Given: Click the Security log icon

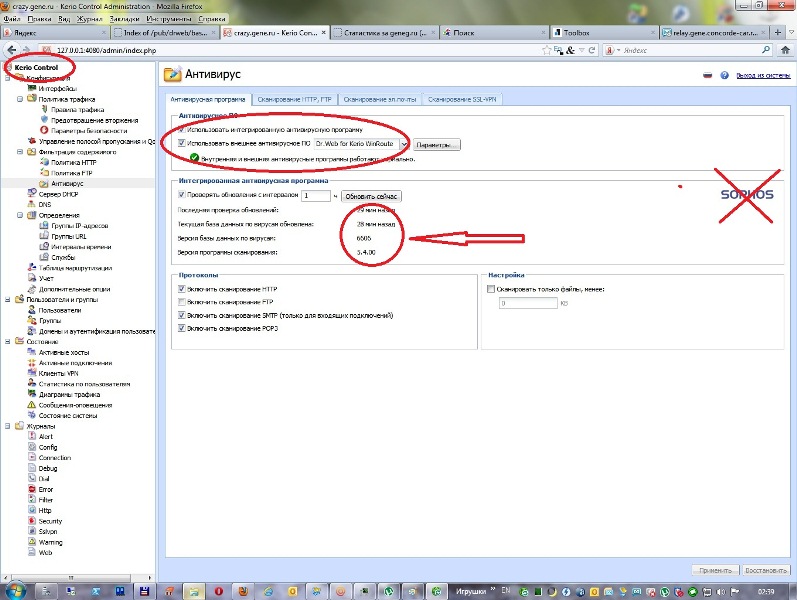Looking at the screenshot, I should (x=30, y=521).
